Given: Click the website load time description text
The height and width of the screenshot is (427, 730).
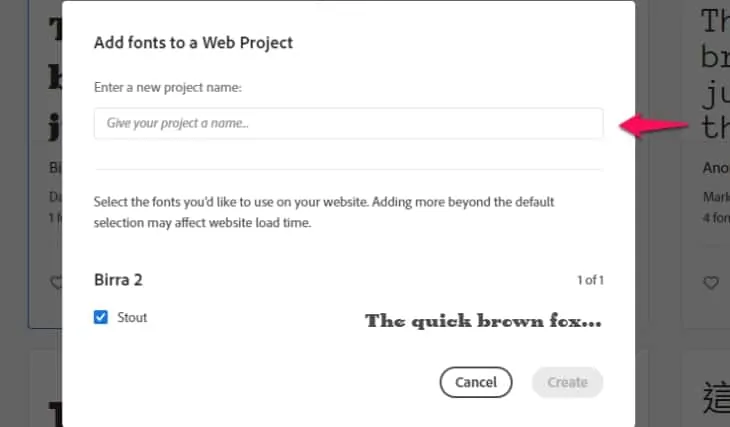Looking at the screenshot, I should click(x=323, y=212).
